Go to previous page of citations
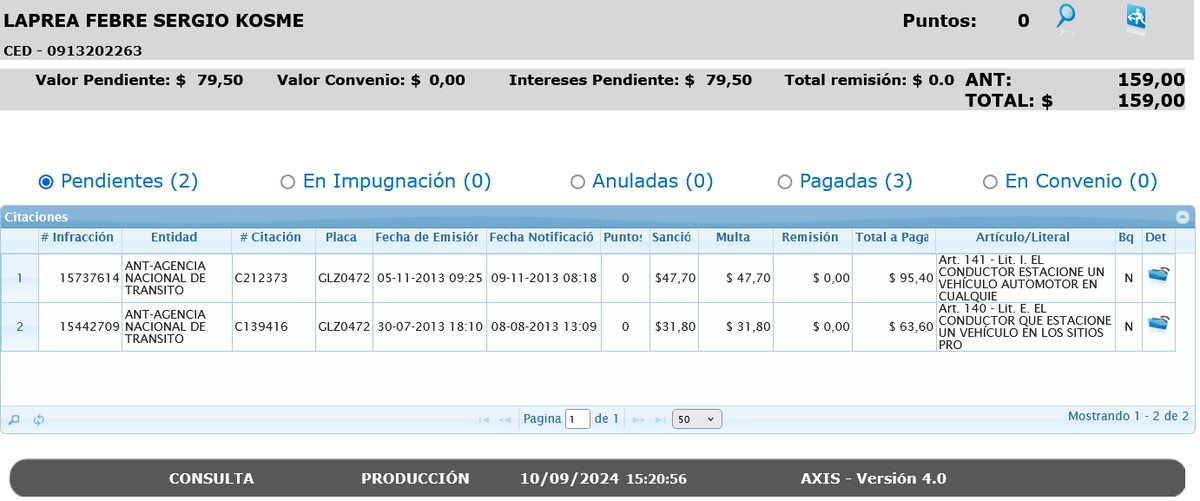 pos(505,419)
